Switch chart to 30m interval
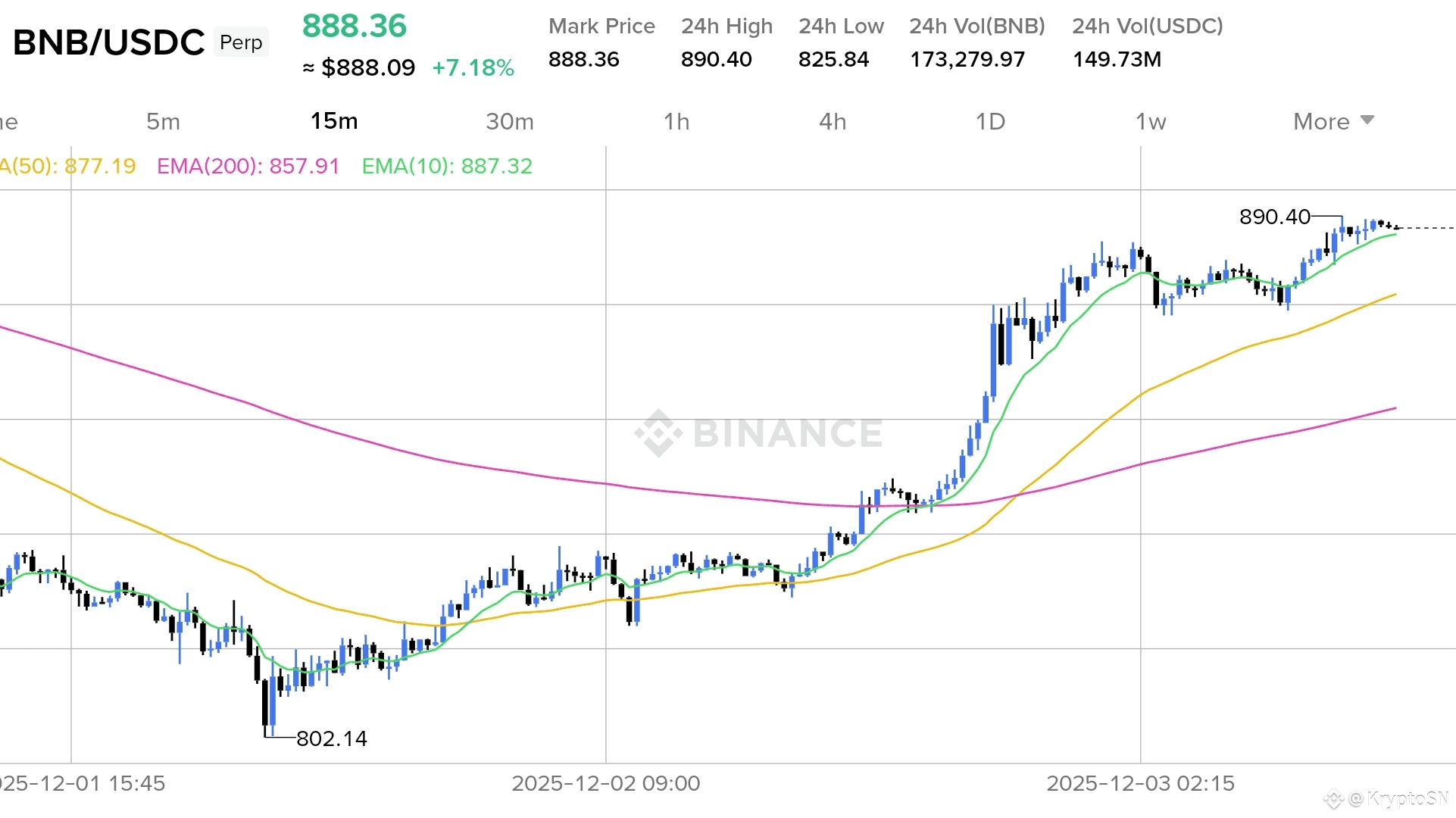Viewport: 1456px width, 818px height. pyautogui.click(x=510, y=121)
